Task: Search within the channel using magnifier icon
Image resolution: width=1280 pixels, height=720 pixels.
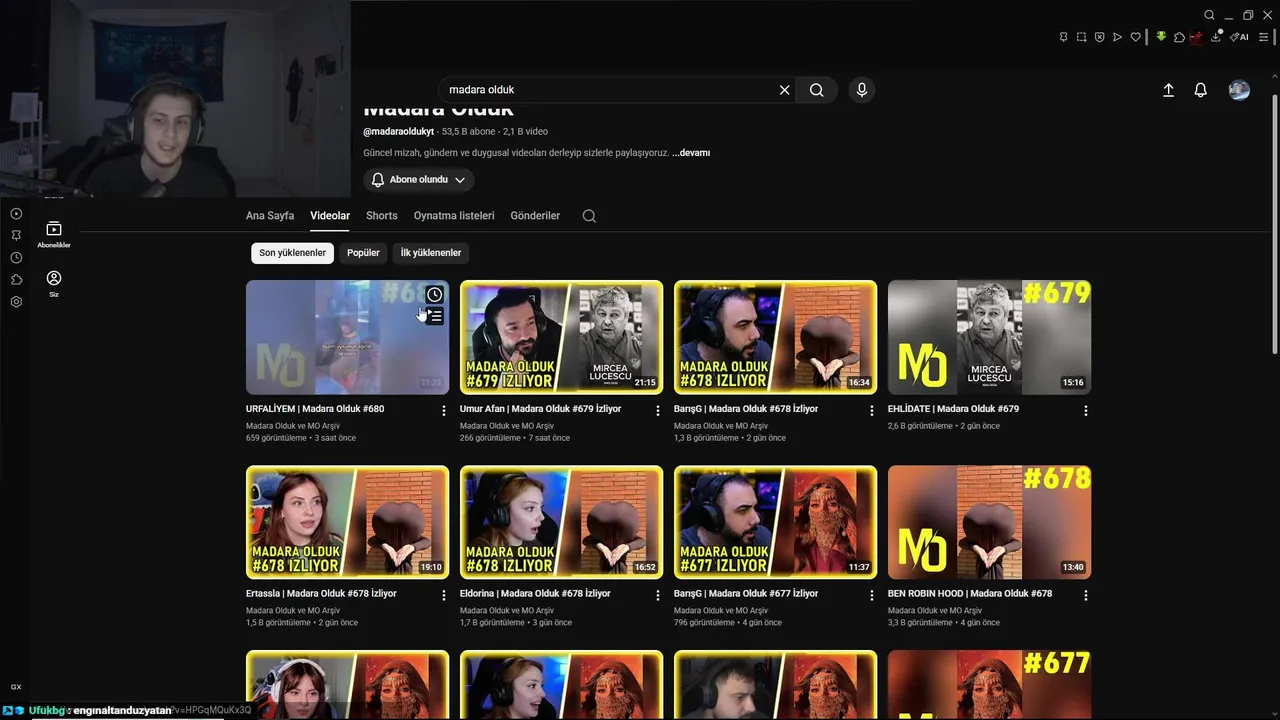Action: 589,216
